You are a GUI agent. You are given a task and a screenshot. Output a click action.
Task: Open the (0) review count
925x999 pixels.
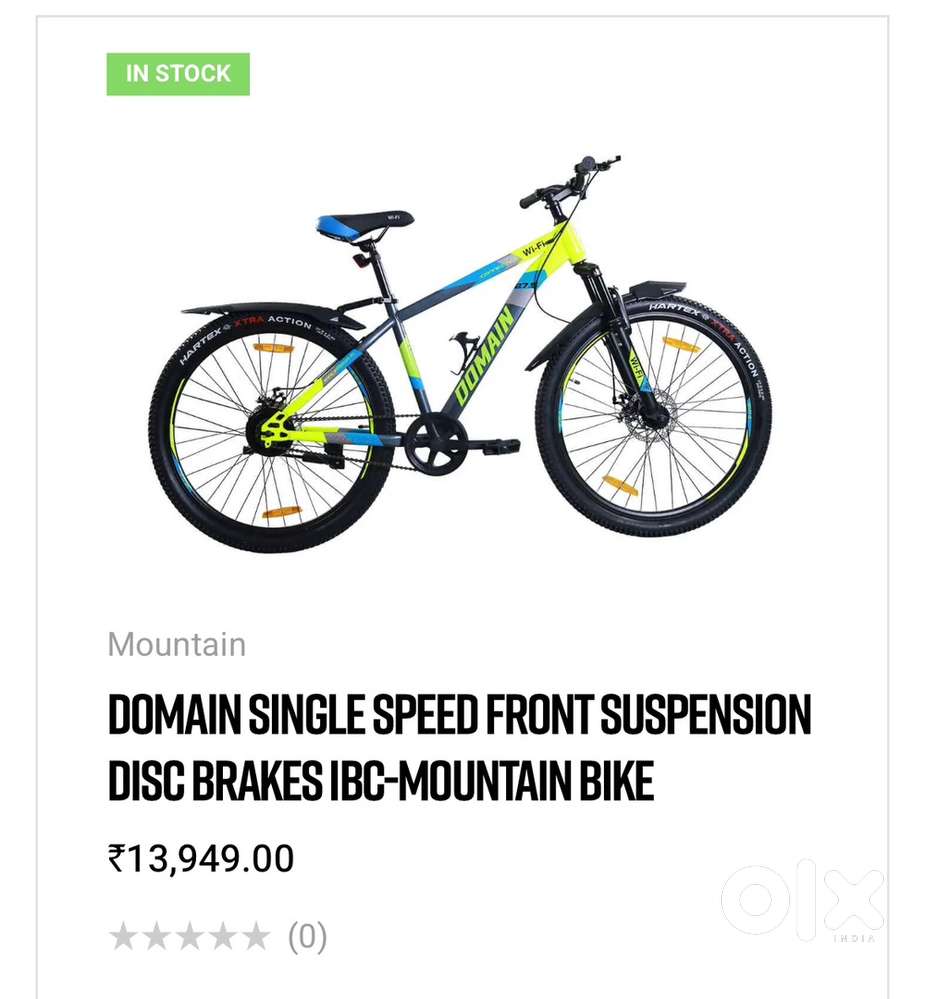point(308,937)
